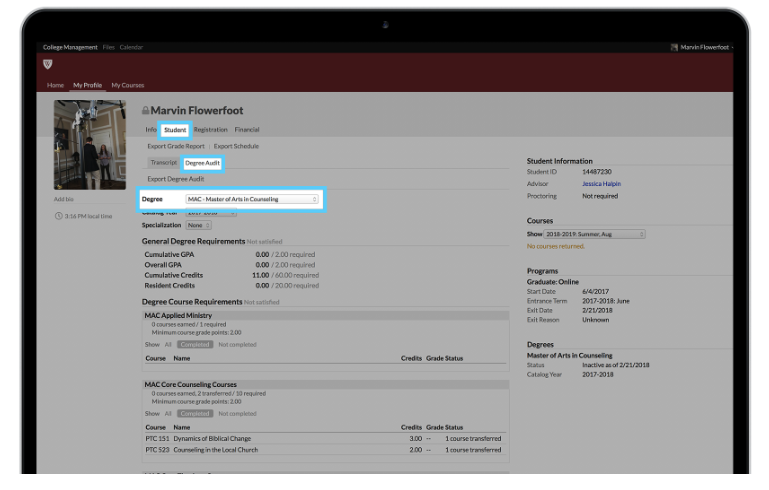Click the shield logo icon
The image size is (769, 490).
(48, 65)
